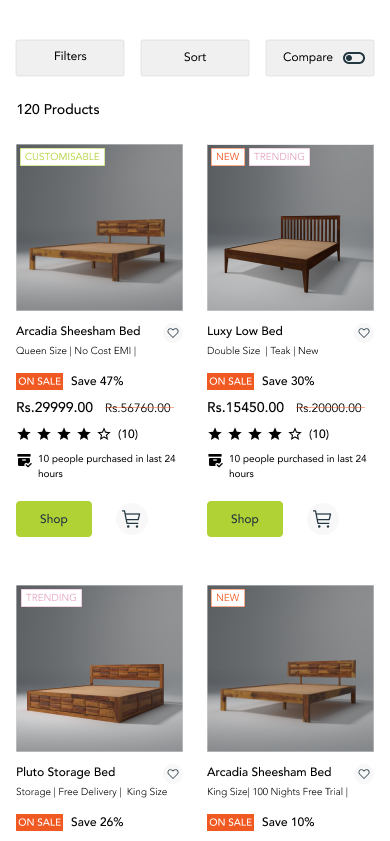
Task: Add Rs.29999 Arcadia bed to cart
Action: coord(131,519)
